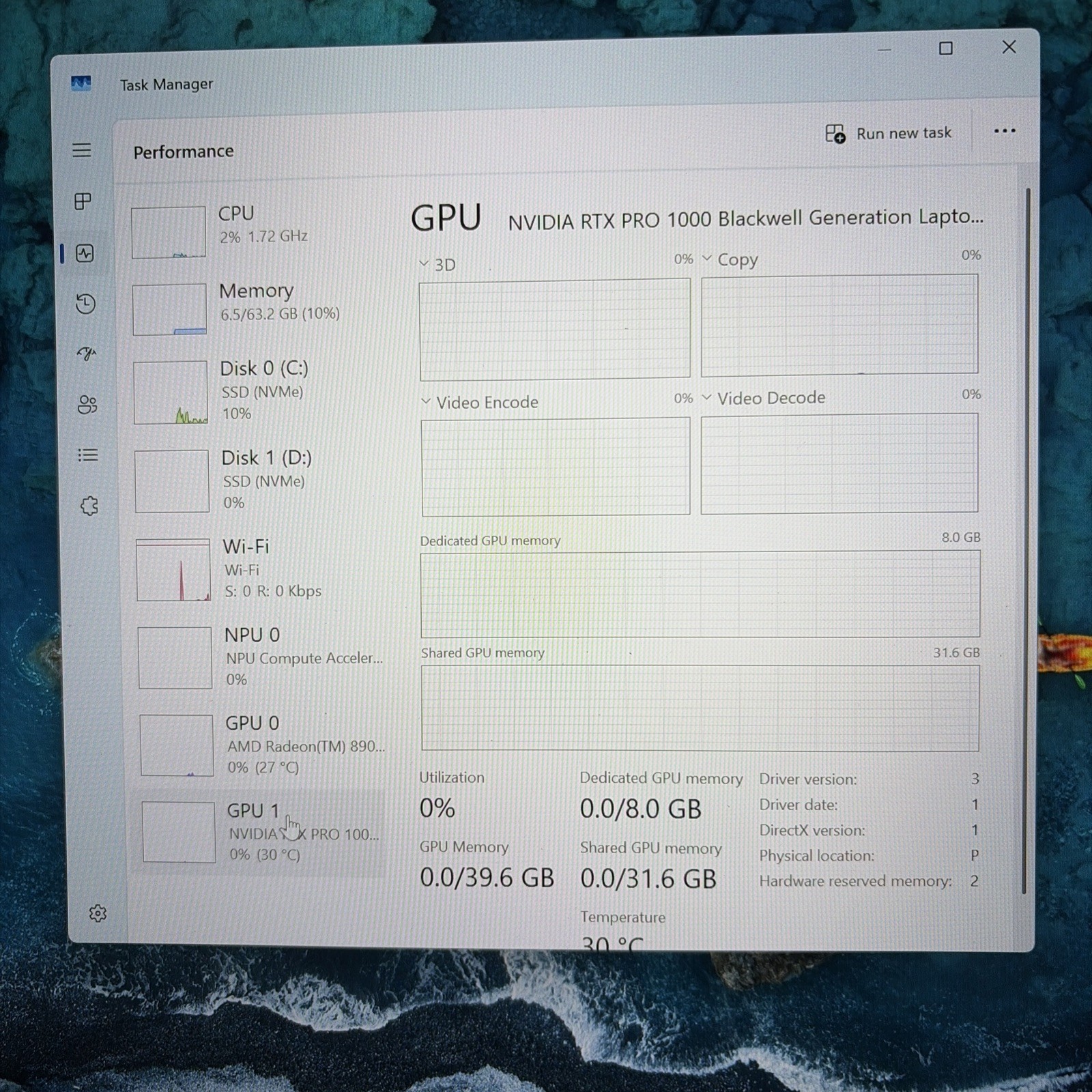The height and width of the screenshot is (1092, 1092).
Task: Open the Video Encode engine dropdown
Action: coord(426,401)
